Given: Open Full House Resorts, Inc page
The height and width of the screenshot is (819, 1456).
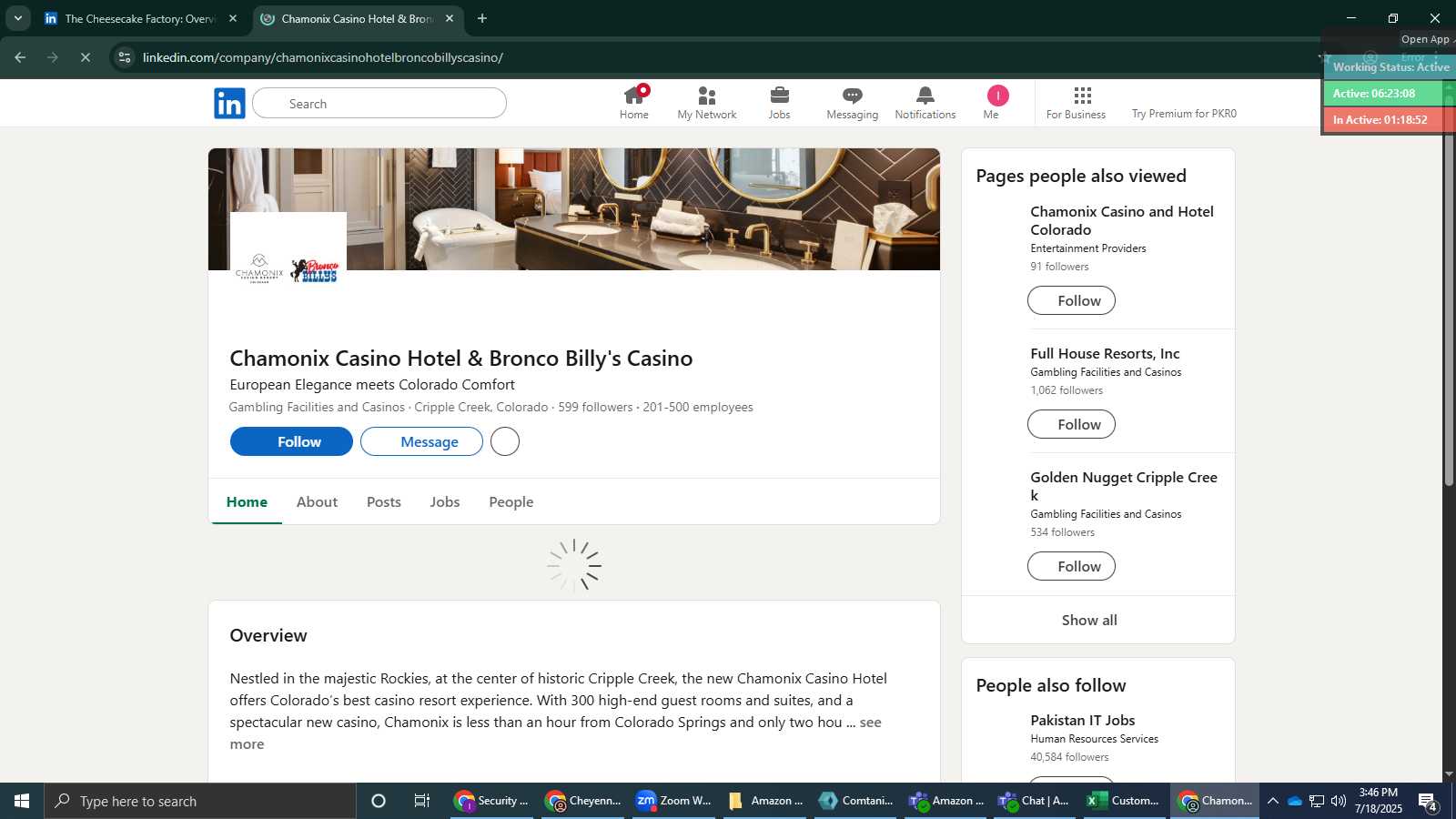Looking at the screenshot, I should pos(1105,353).
